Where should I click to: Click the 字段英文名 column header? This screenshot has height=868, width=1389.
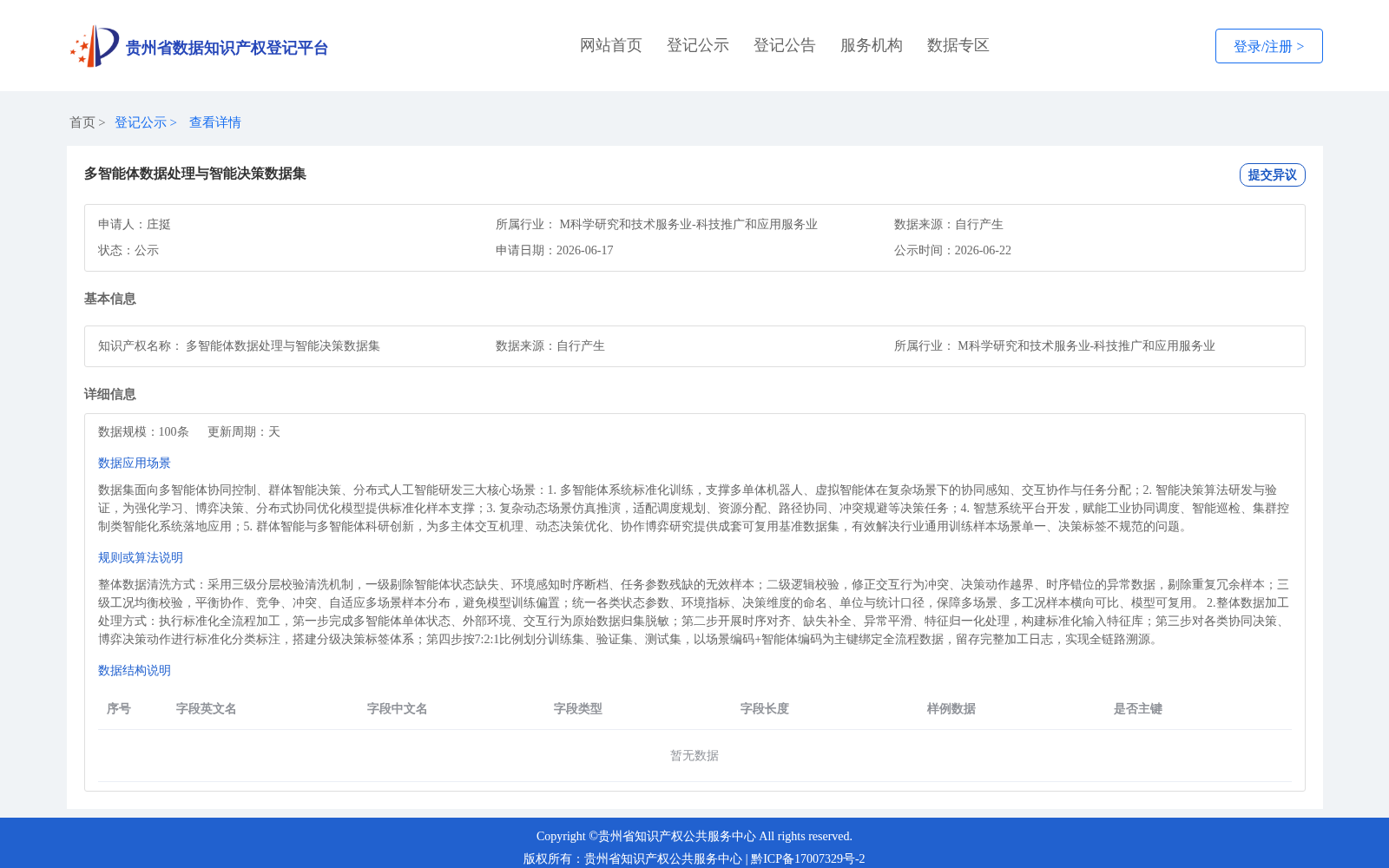tap(207, 708)
